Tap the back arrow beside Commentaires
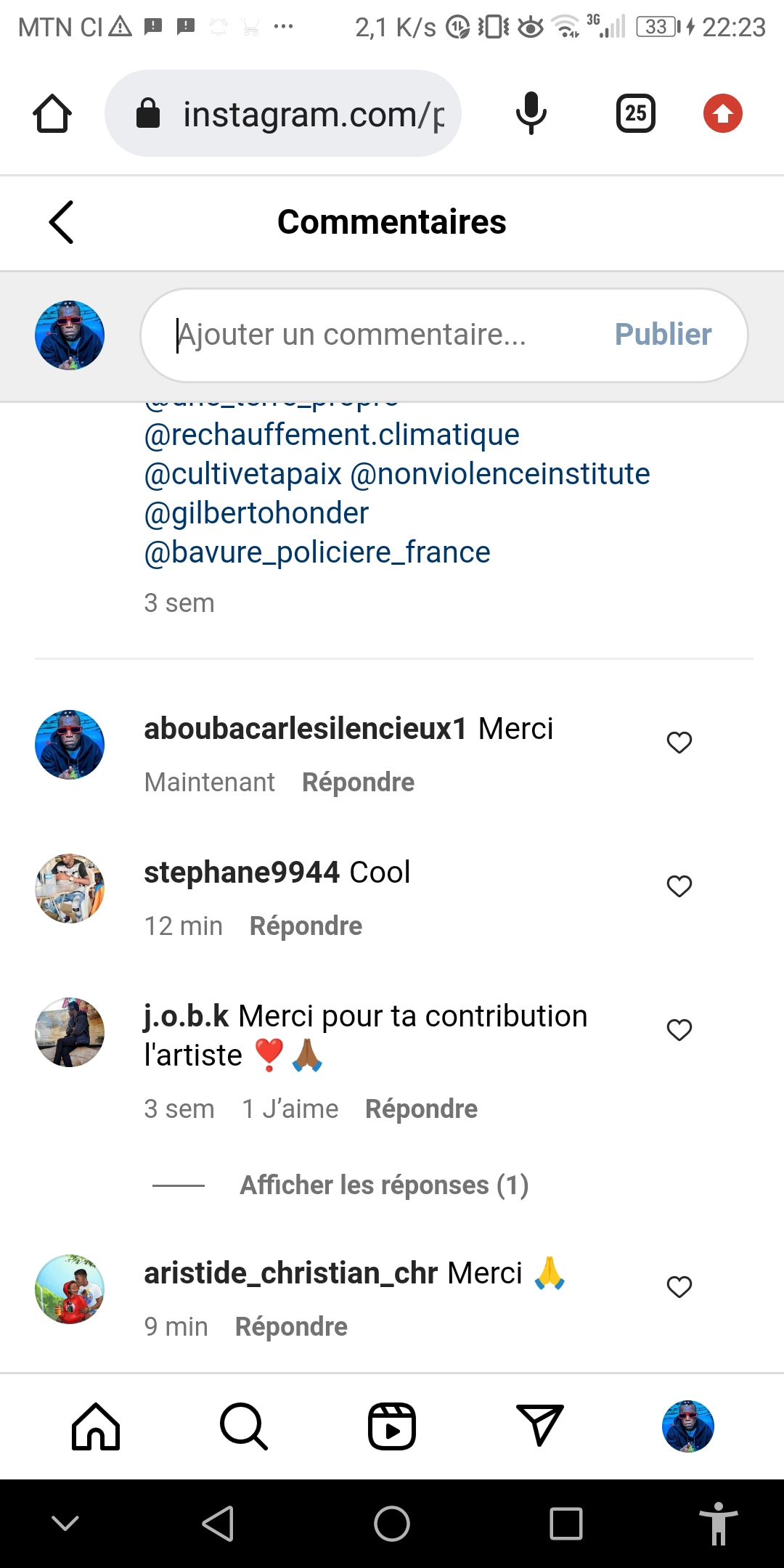 62,222
